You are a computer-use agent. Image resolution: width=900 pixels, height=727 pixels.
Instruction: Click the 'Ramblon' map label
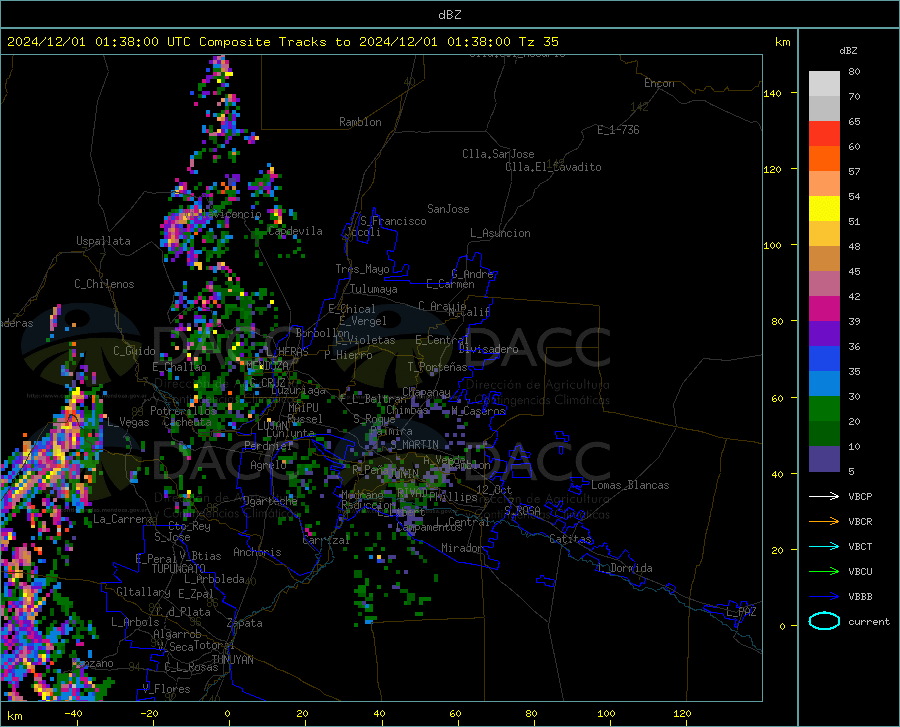(x=360, y=122)
